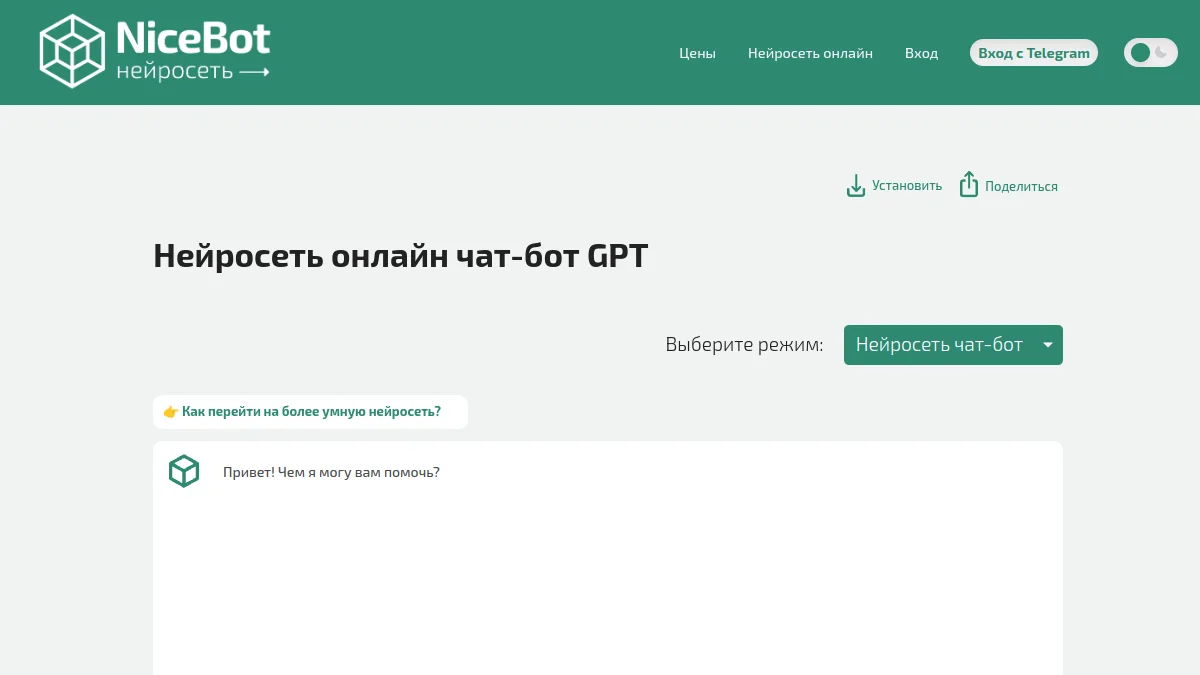Click the bot cube avatar in chat
Viewport: 1200px width, 675px height.
coord(184,471)
